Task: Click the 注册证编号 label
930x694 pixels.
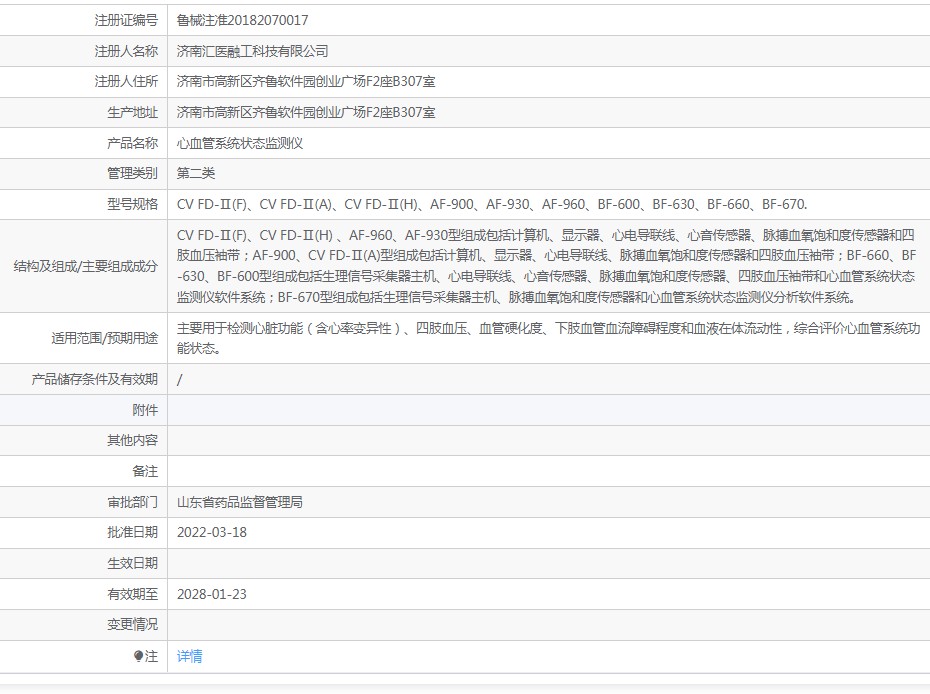Action: click(x=126, y=20)
